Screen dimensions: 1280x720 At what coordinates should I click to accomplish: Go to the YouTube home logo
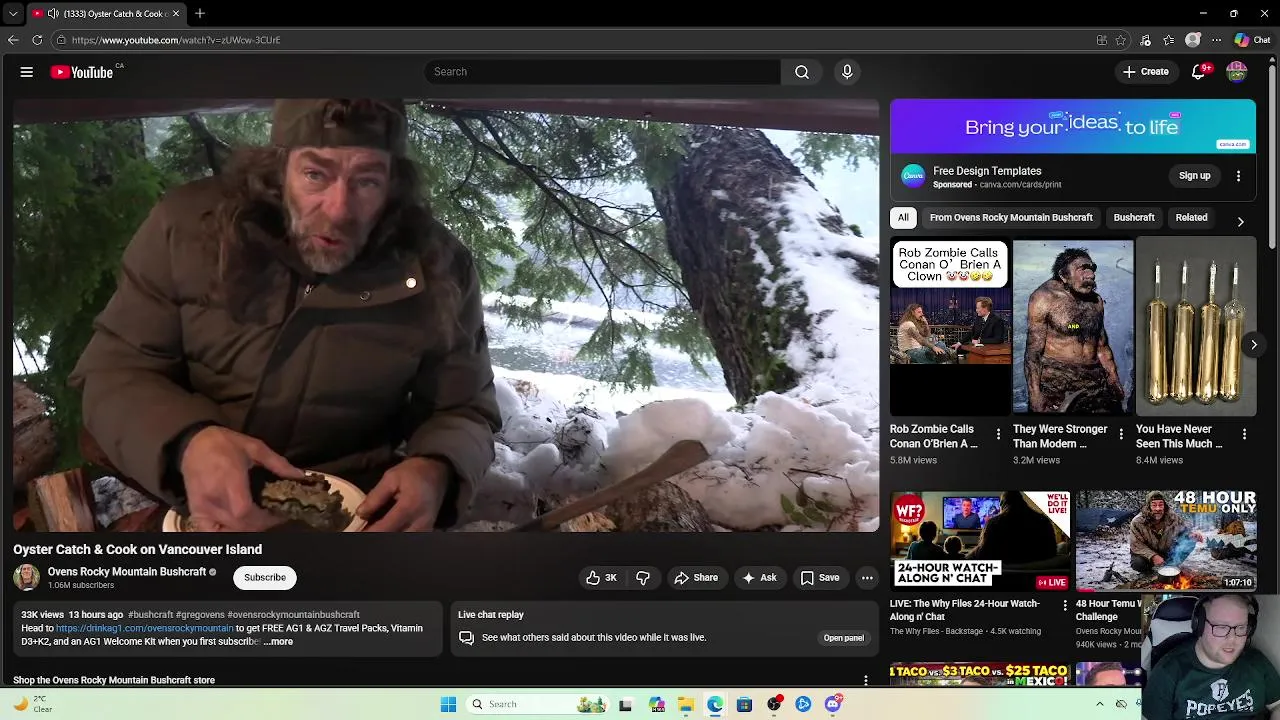point(82,72)
